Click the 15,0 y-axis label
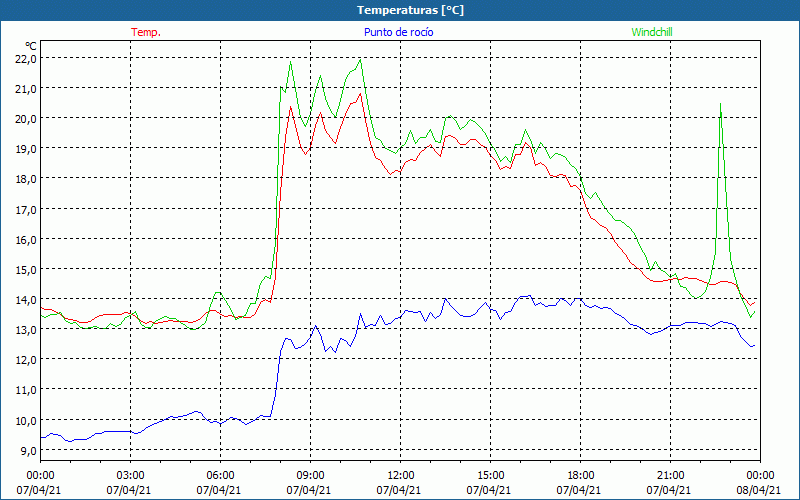This screenshot has width=800, height=500. 26,269
